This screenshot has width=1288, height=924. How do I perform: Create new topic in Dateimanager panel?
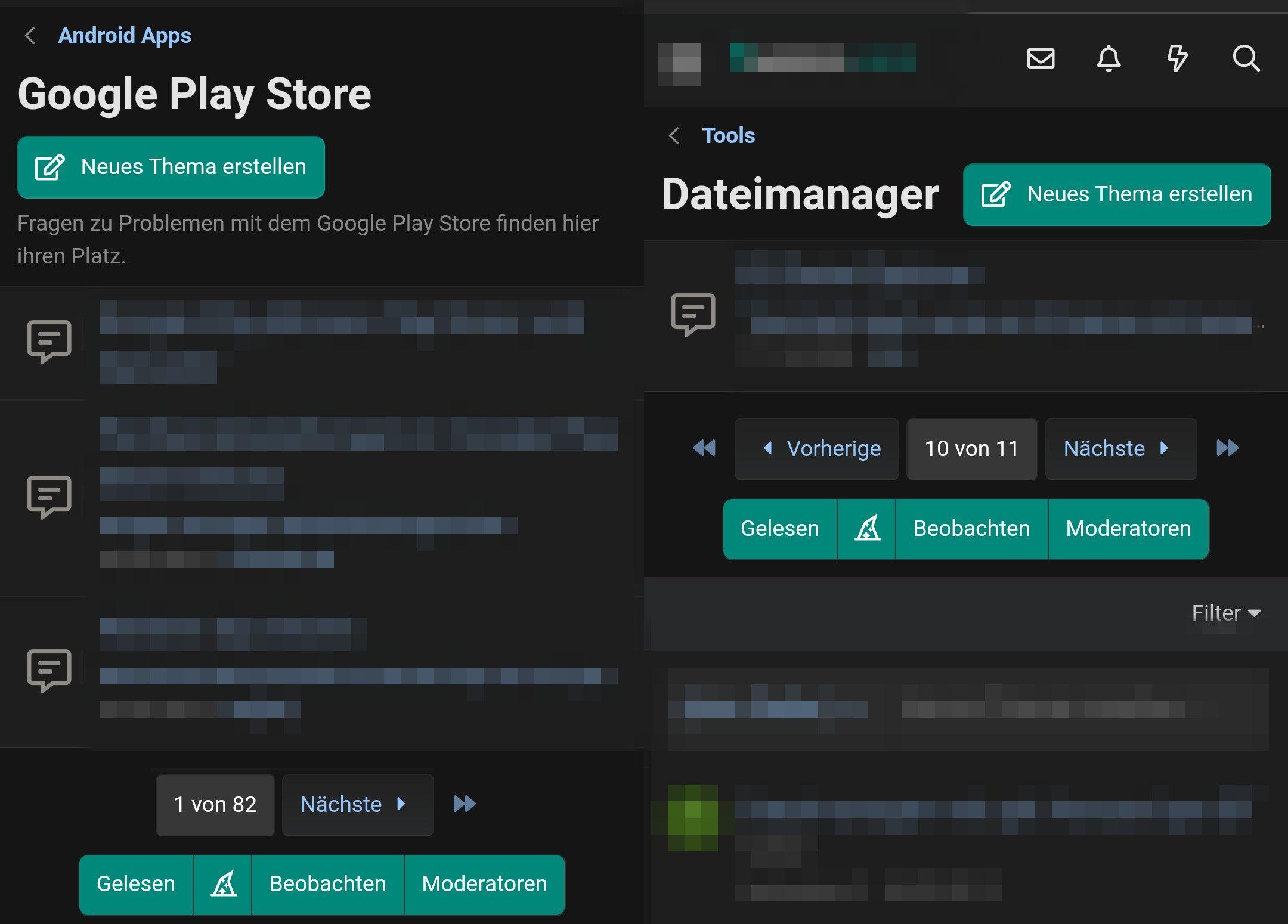(x=1116, y=194)
